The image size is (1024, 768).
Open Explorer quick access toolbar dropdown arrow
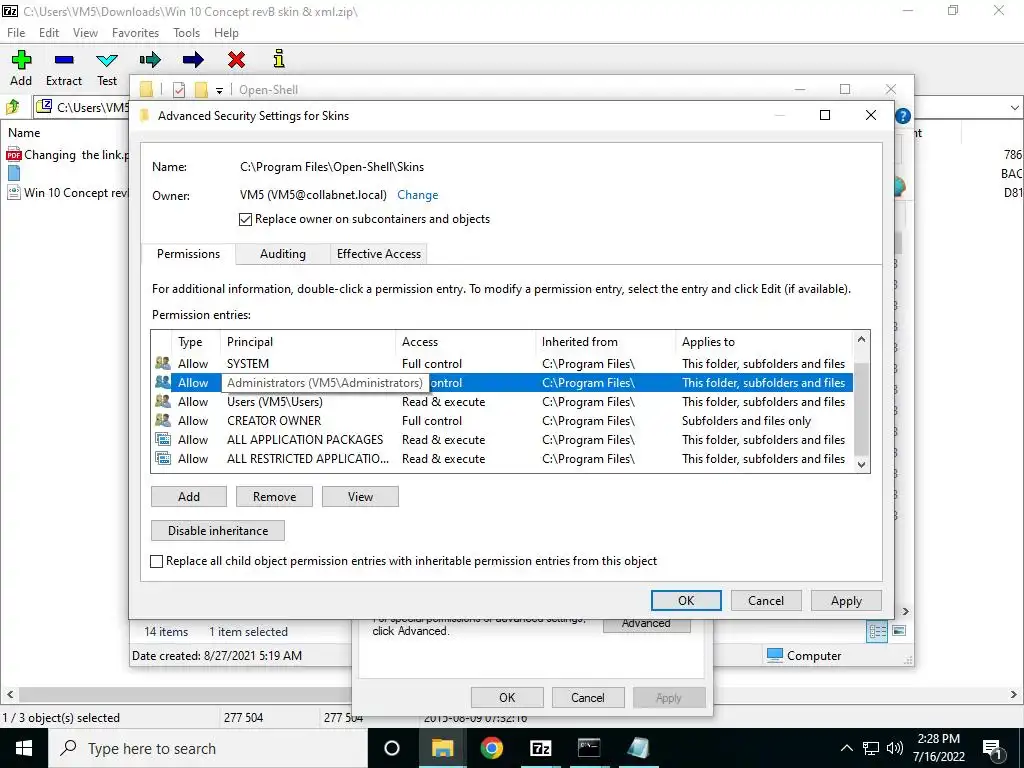tap(219, 90)
